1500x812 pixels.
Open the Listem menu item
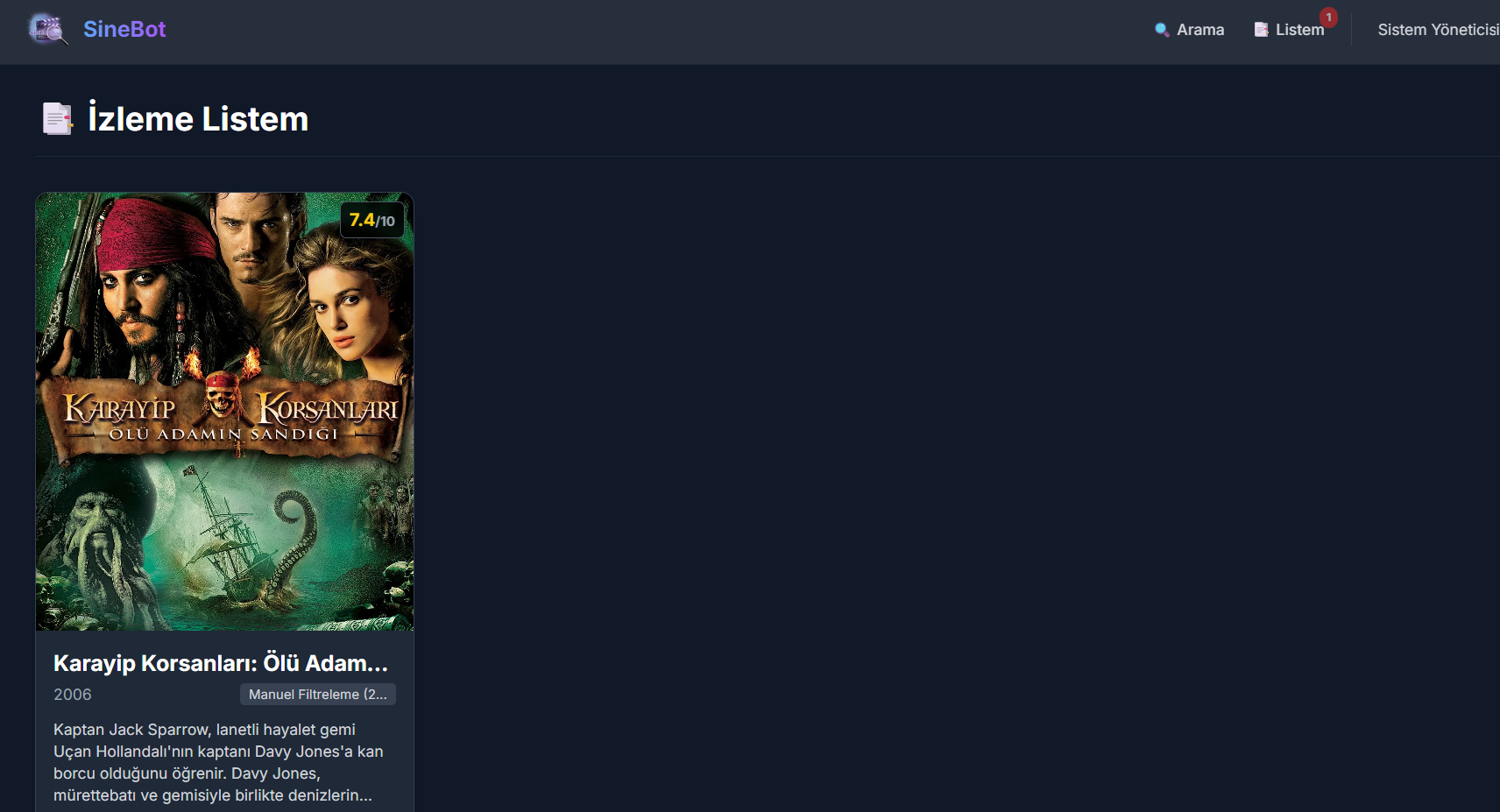[1298, 30]
